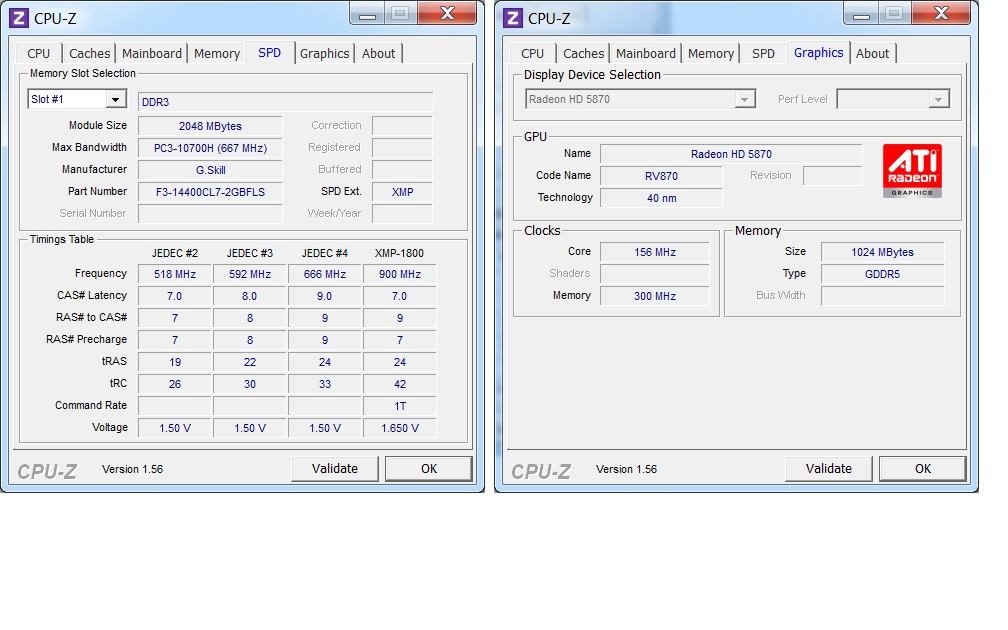The width and height of the screenshot is (1008, 630).
Task: Click tRC value 42
Action: point(400,384)
